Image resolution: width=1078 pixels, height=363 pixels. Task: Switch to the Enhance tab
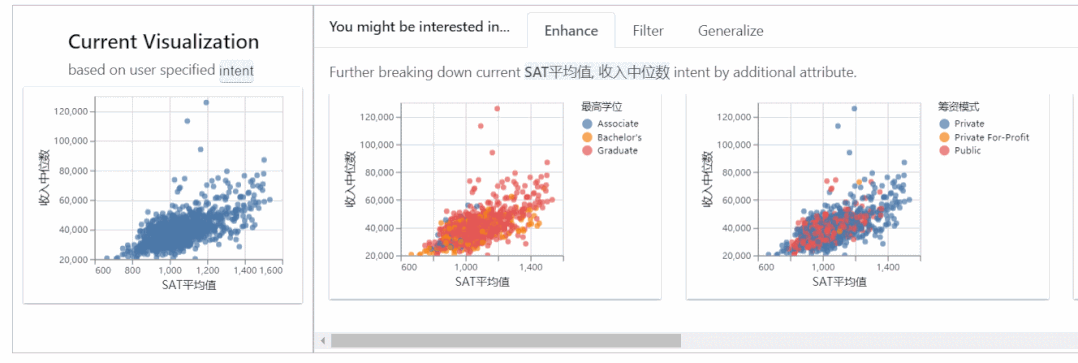click(x=571, y=31)
